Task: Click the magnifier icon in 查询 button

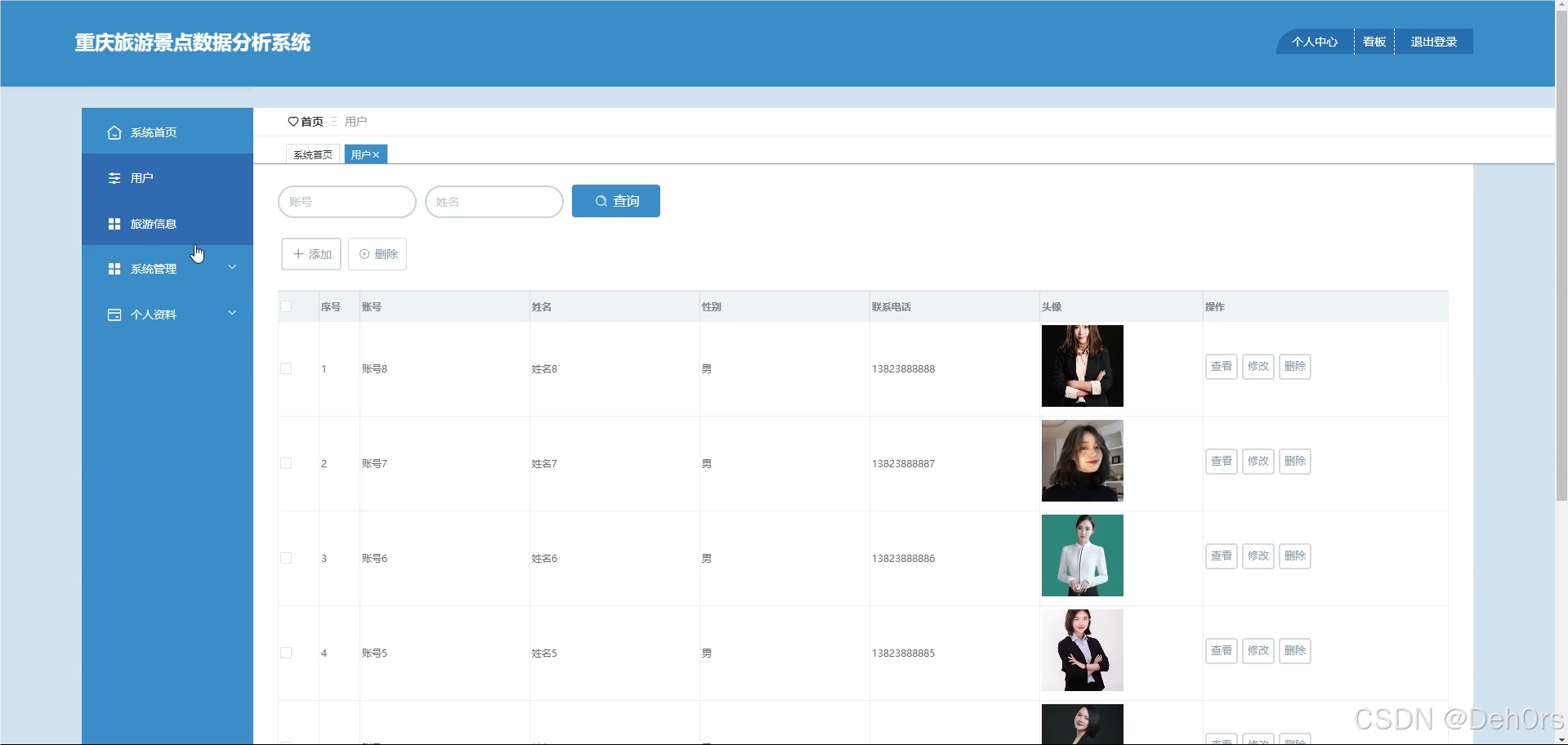Action: click(x=601, y=201)
